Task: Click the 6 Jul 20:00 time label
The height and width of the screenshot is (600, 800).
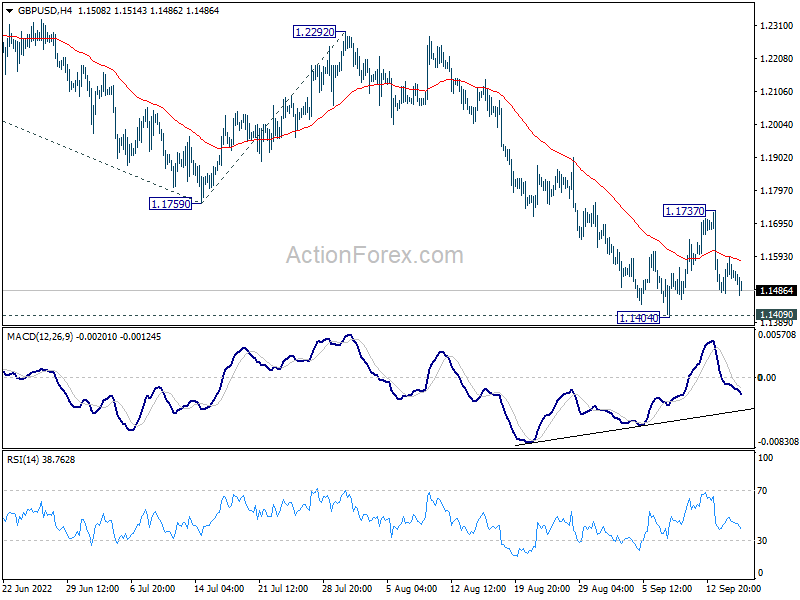Action: tap(153, 589)
